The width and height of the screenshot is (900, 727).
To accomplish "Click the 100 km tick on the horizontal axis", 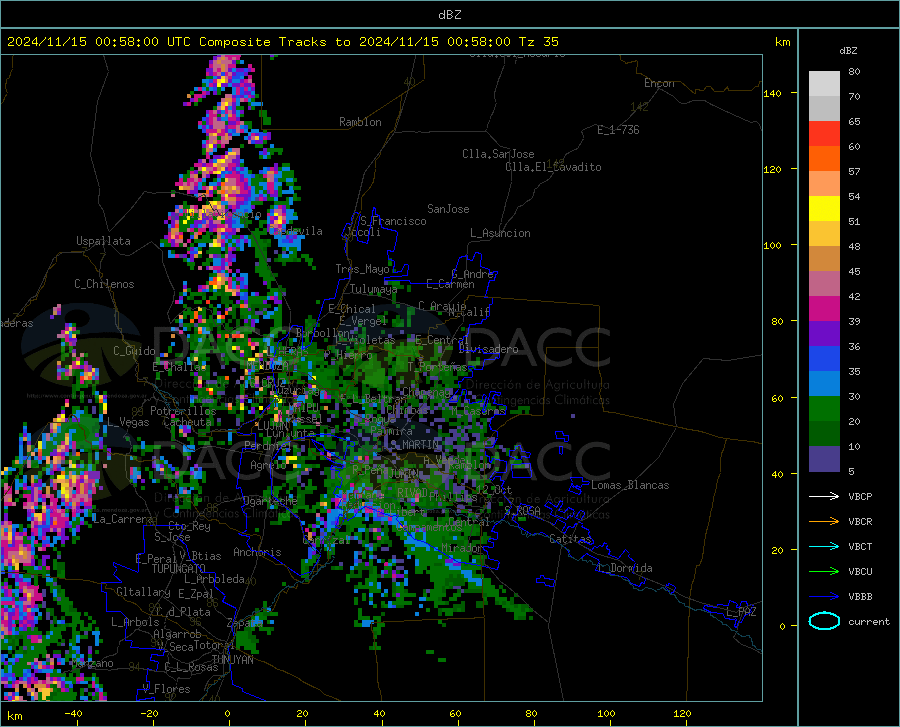I will pyautogui.click(x=606, y=713).
